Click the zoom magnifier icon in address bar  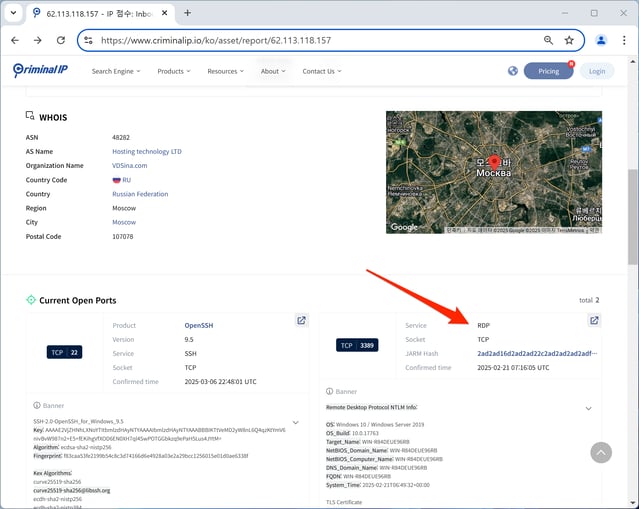(548, 40)
